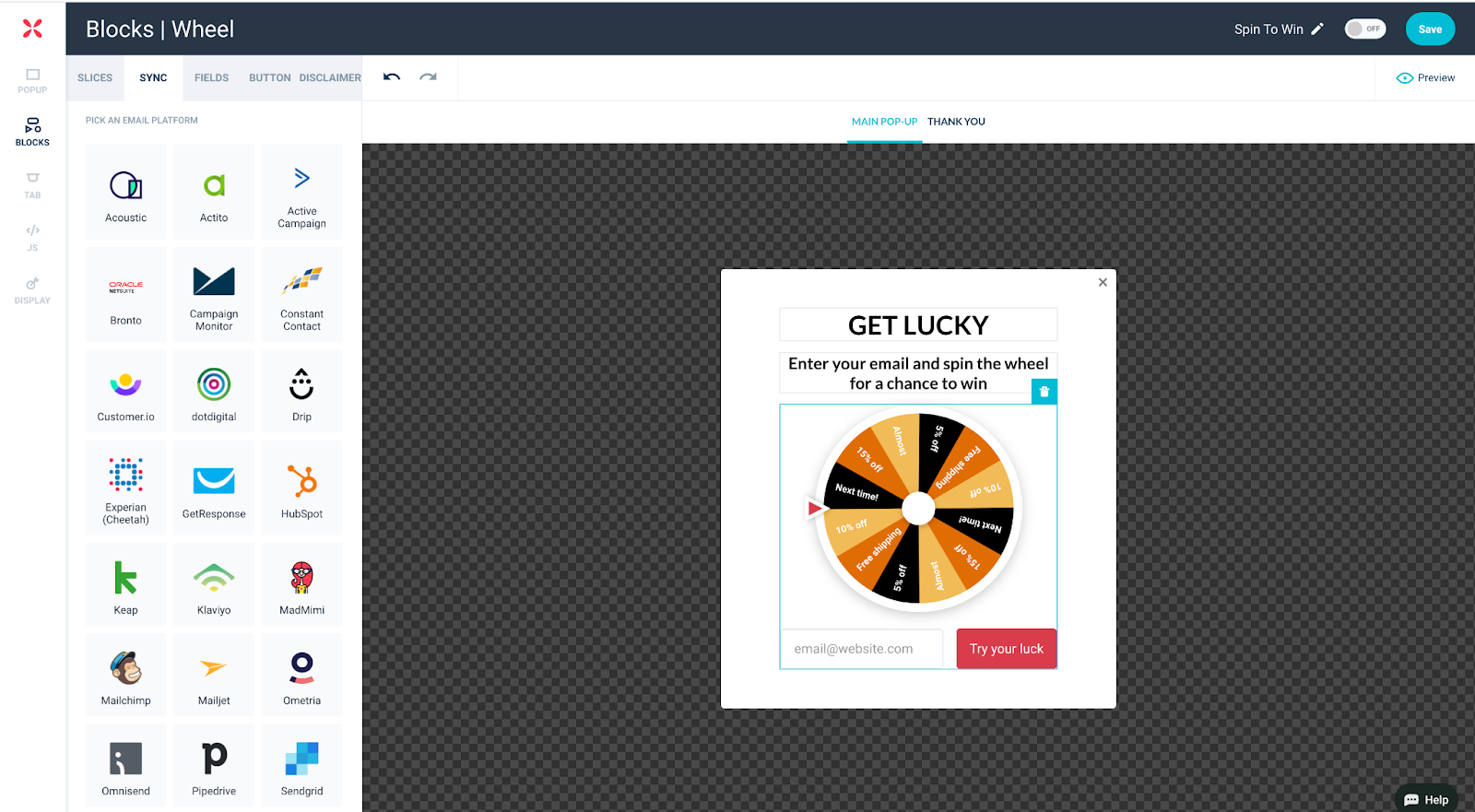The width and height of the screenshot is (1475, 812).
Task: Open the Help chat widget
Action: click(x=1426, y=799)
